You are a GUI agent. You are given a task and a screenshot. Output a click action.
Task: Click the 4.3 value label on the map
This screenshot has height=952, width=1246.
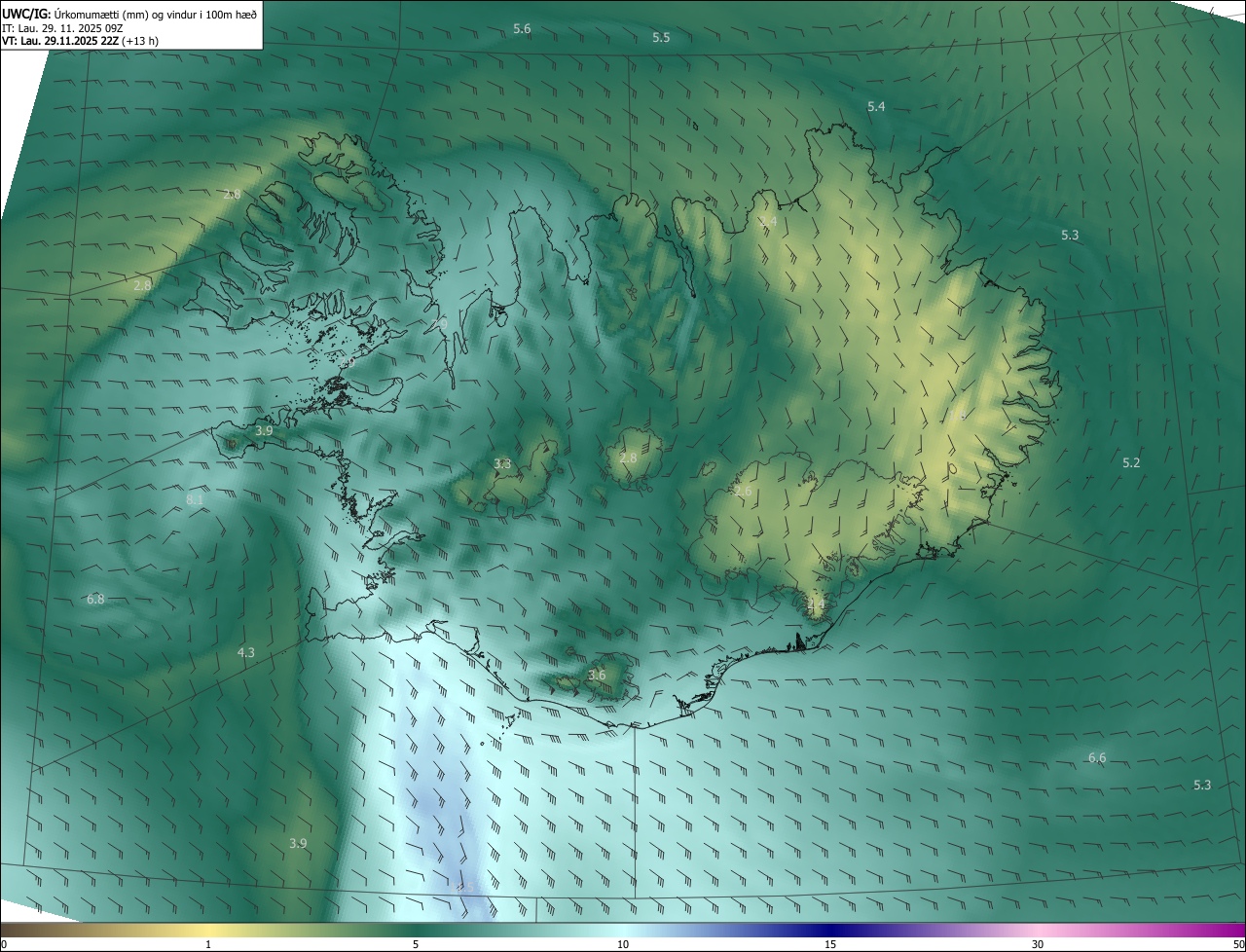(246, 652)
